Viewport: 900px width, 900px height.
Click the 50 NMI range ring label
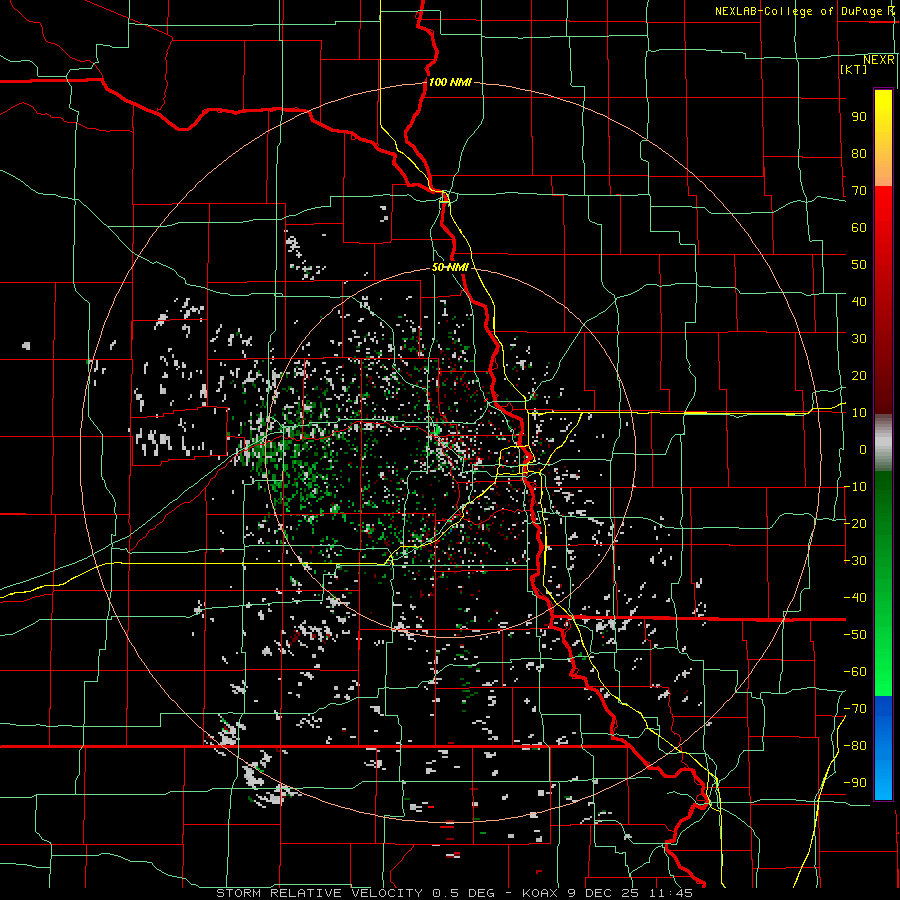coord(451,267)
